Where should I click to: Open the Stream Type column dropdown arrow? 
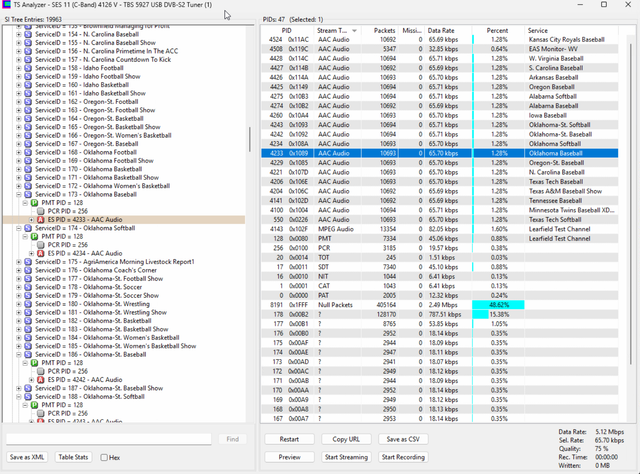pyautogui.click(x=354, y=31)
